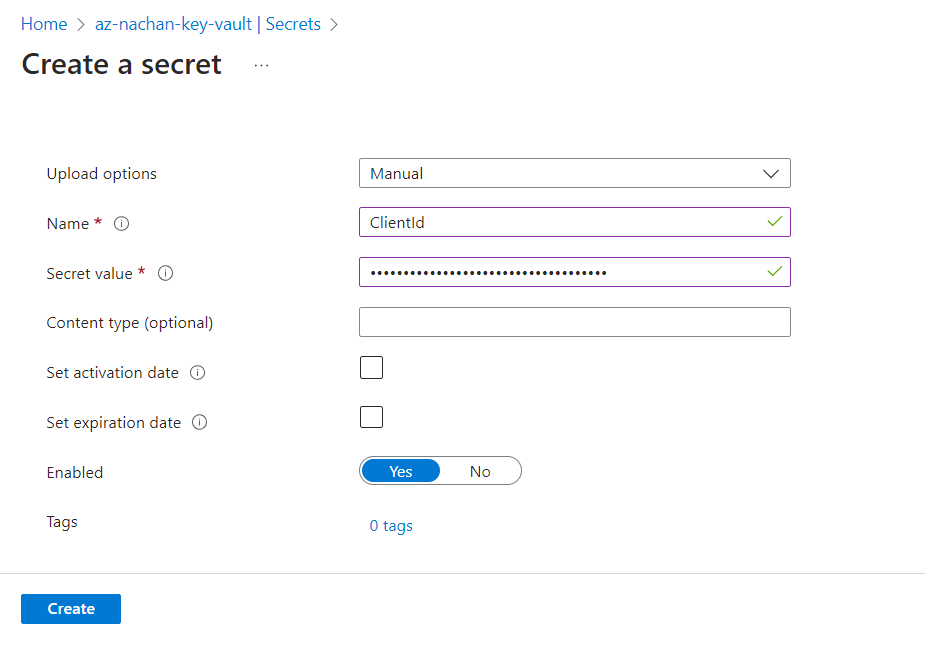The image size is (925, 649).
Task: Click the info icon for Set expiration date
Action: pyautogui.click(x=199, y=423)
